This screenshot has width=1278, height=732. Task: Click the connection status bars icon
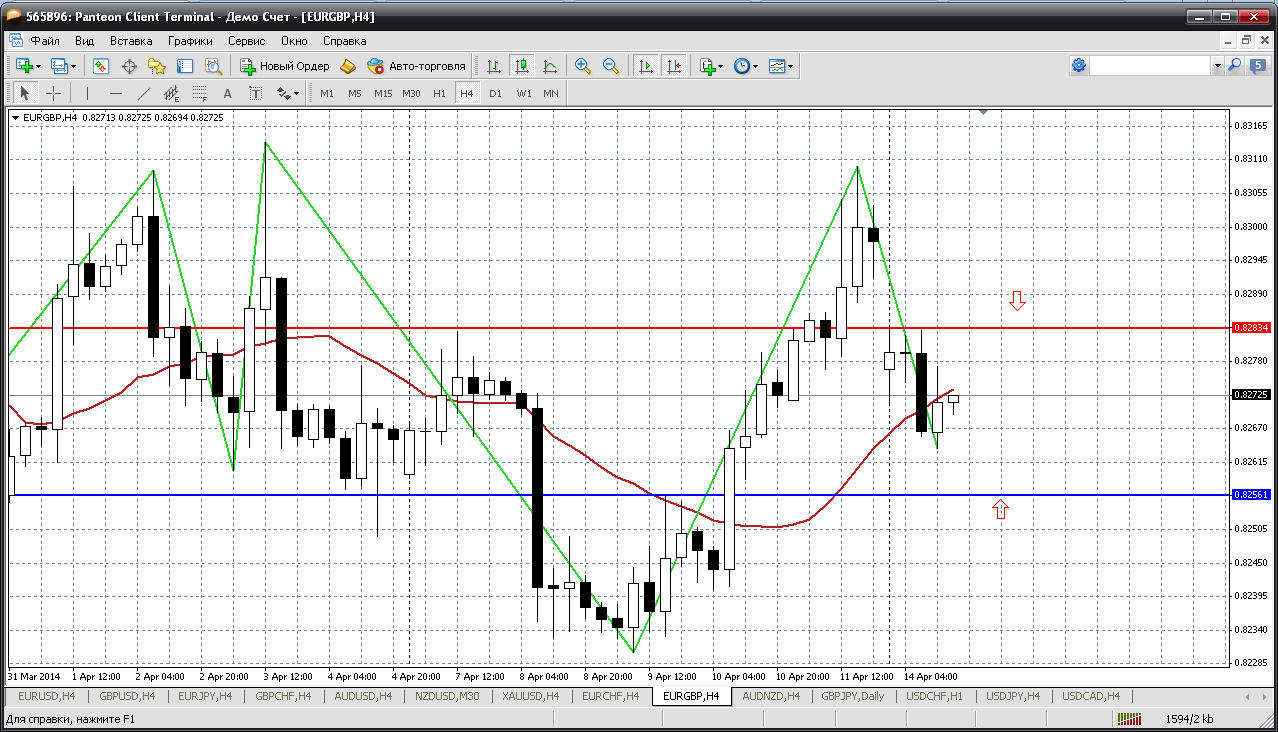1129,719
